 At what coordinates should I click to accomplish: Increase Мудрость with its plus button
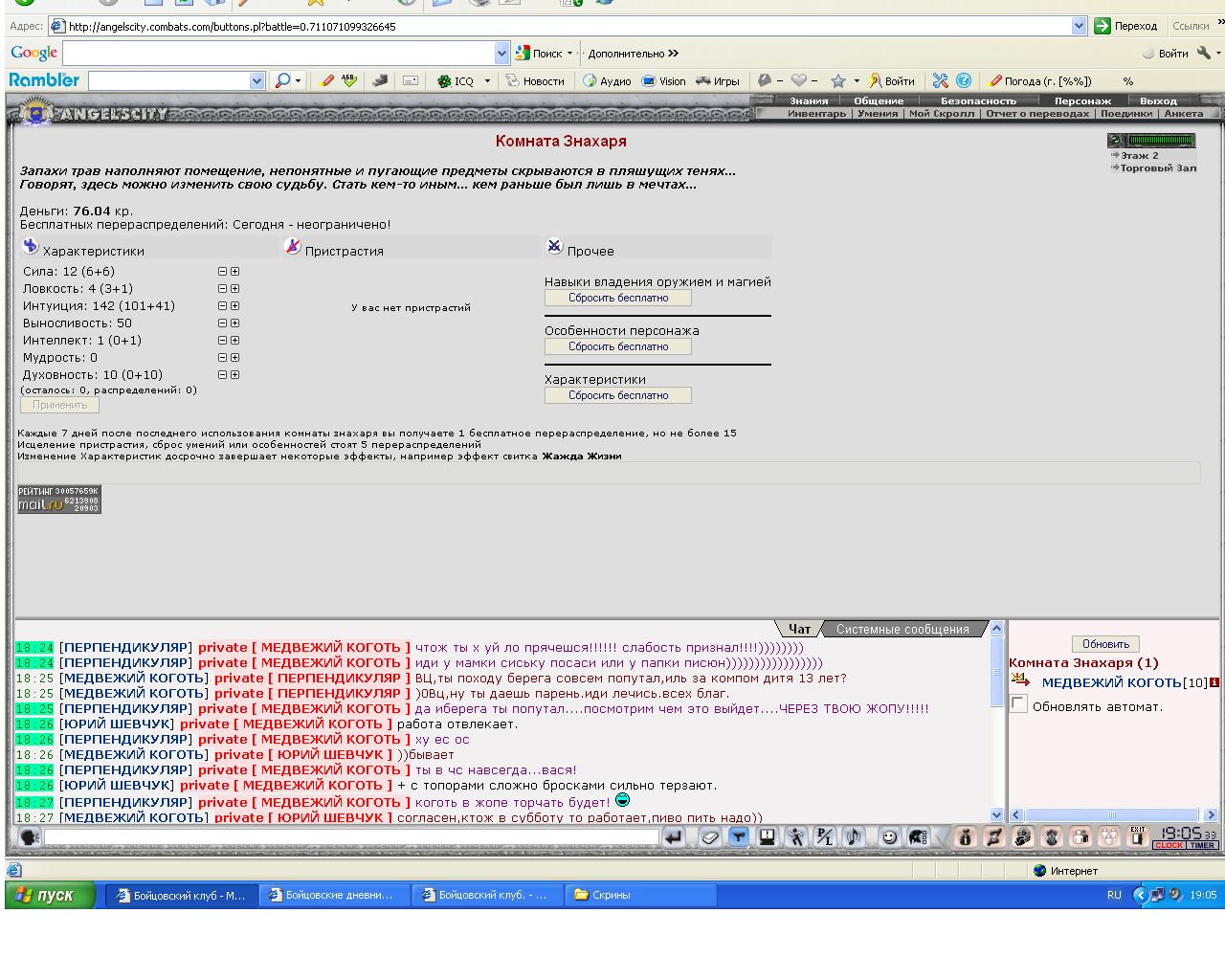point(234,358)
